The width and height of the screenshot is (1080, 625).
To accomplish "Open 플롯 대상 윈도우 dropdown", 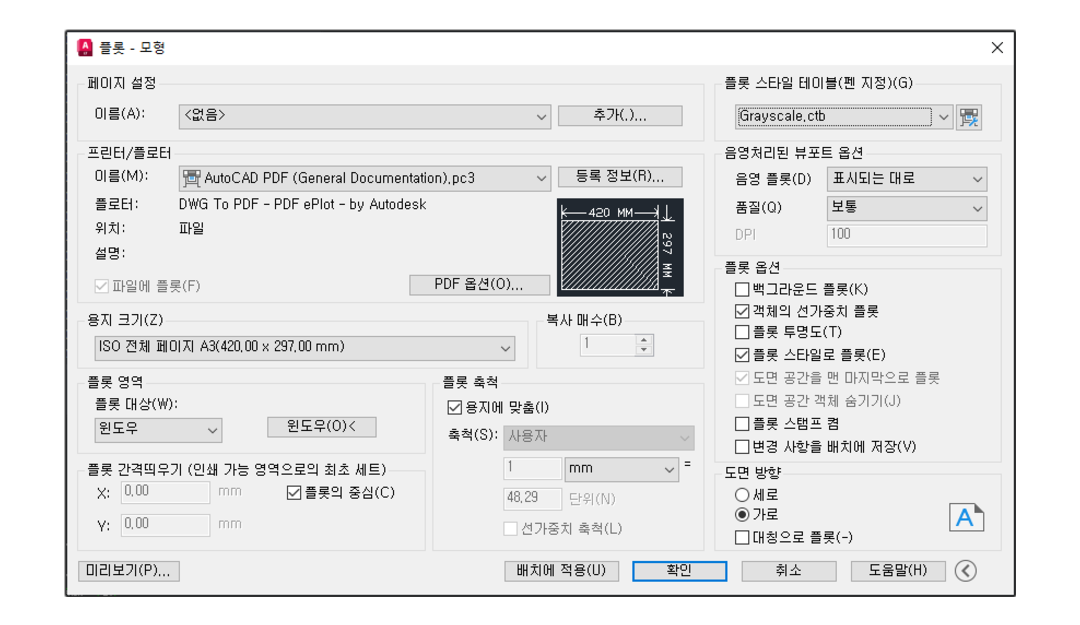I will (x=158, y=430).
